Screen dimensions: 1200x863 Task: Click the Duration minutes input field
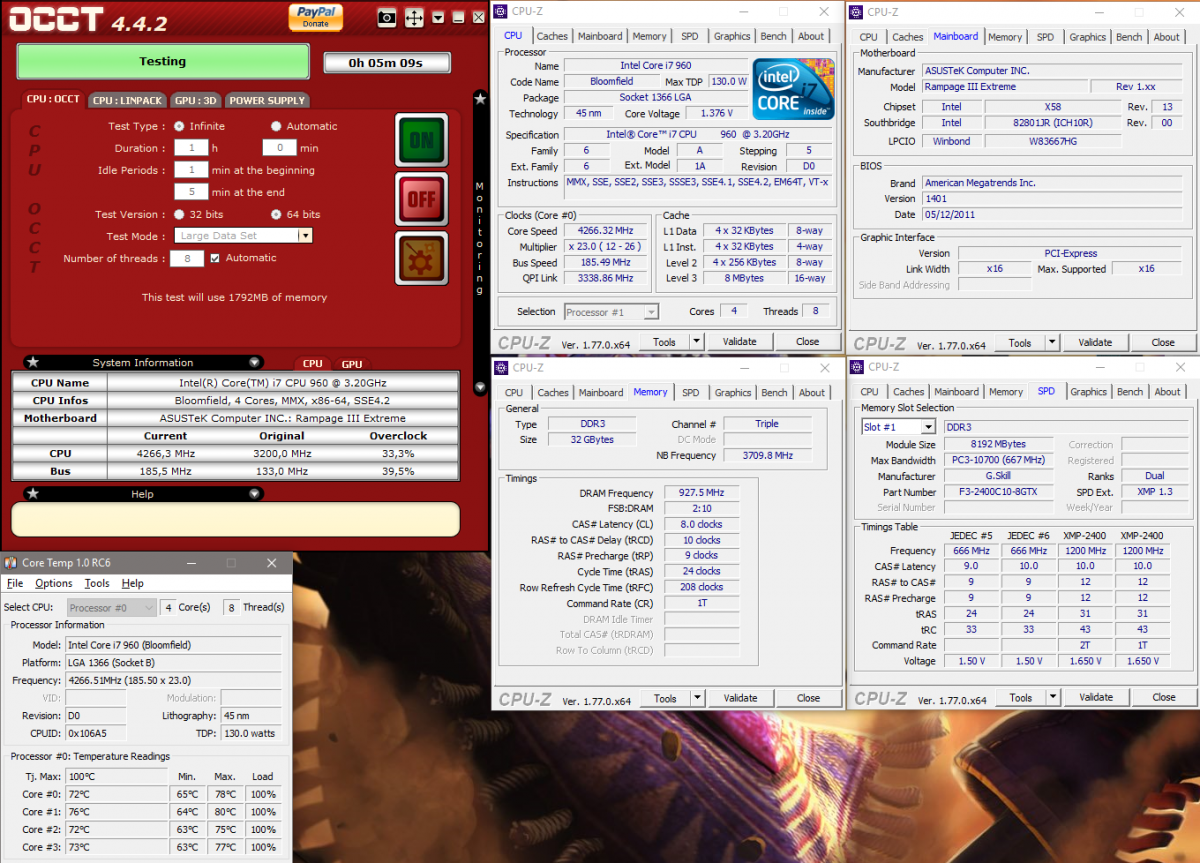(x=279, y=148)
